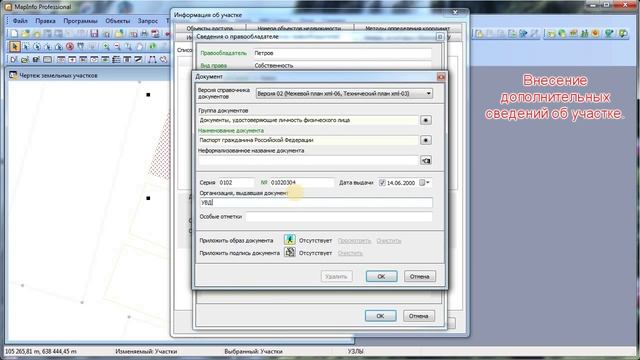
Task: Click Паспорт гражданина Российской Федерации field text
Action: coord(256,140)
